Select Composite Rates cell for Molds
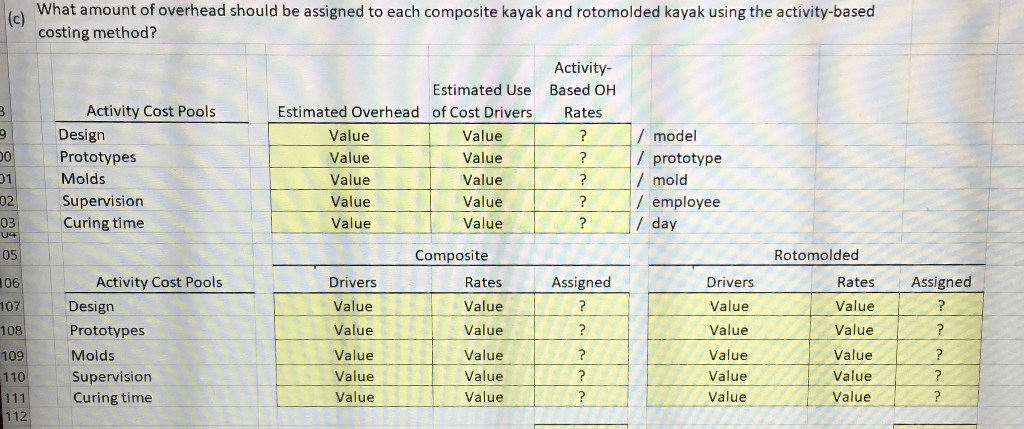 pyautogui.click(x=483, y=355)
